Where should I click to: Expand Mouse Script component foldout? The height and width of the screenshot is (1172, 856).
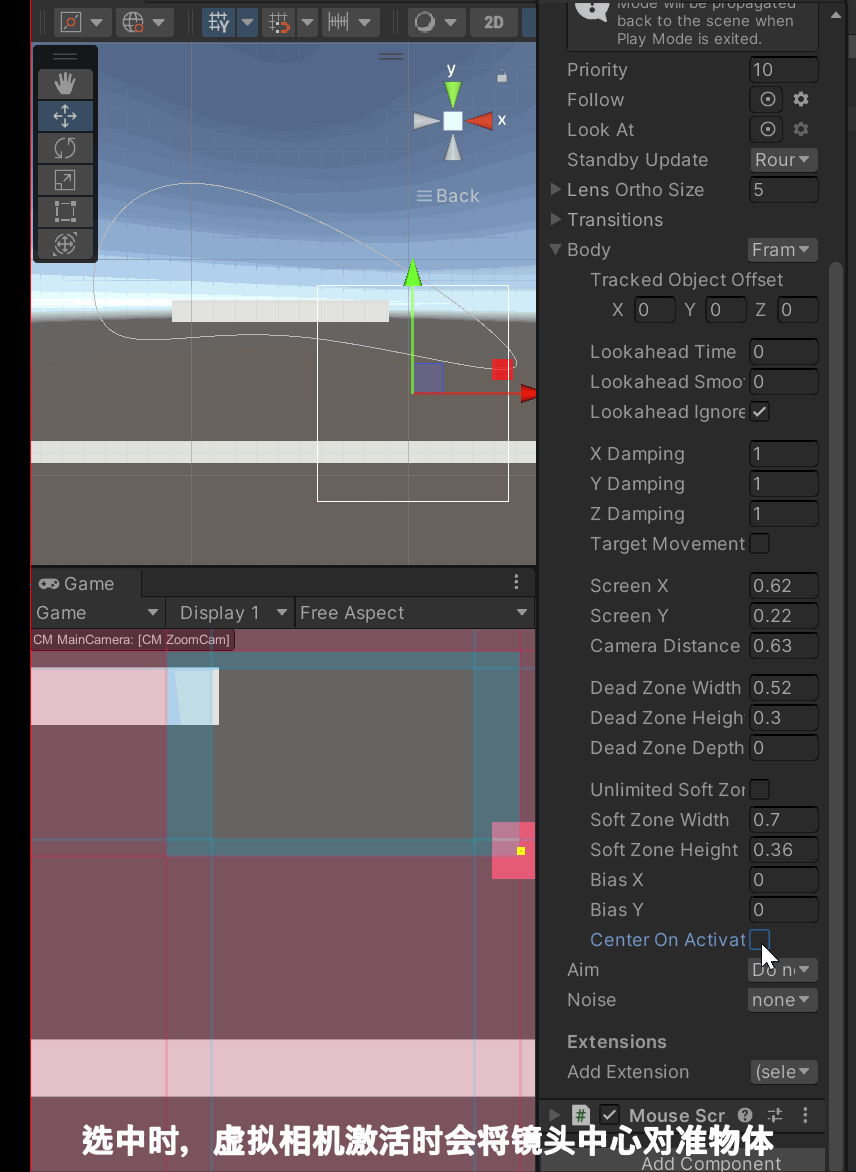pos(554,1115)
